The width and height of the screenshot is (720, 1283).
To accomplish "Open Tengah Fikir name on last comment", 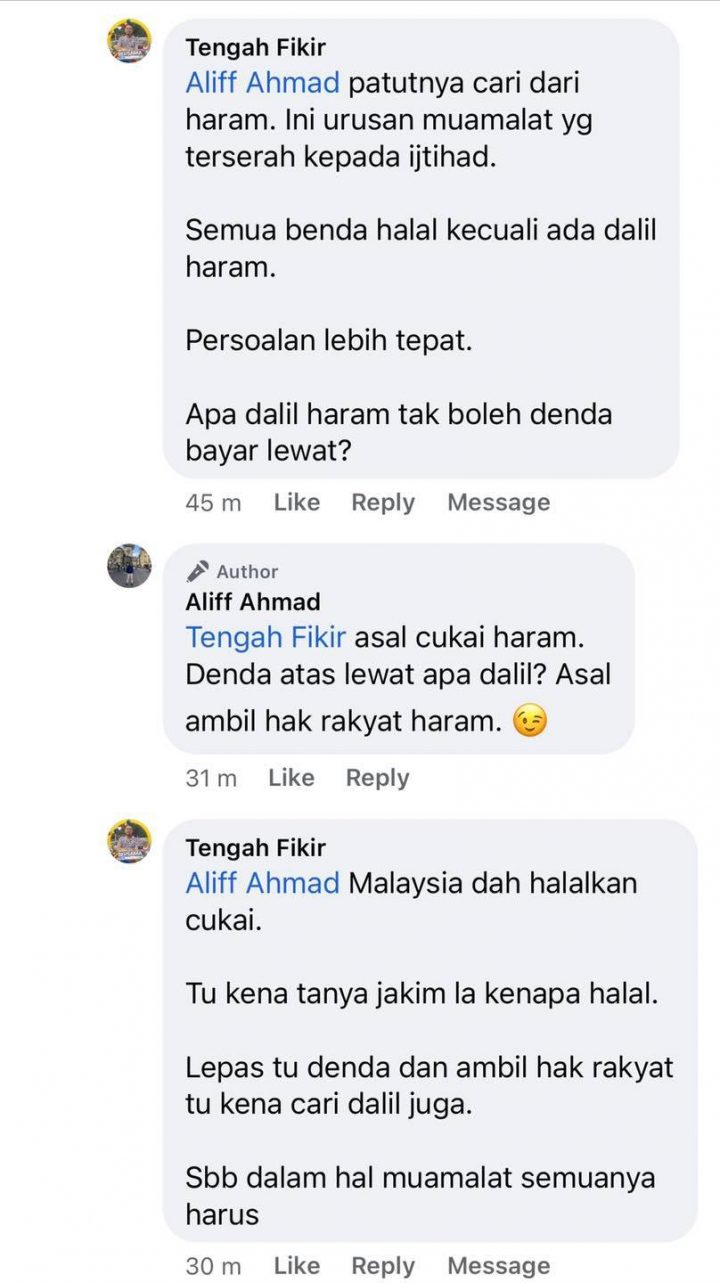I will [255, 847].
